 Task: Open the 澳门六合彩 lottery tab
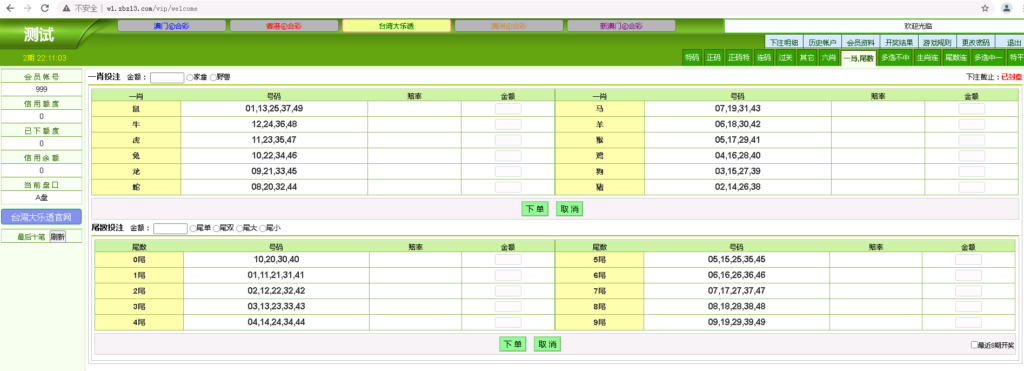click(x=172, y=26)
